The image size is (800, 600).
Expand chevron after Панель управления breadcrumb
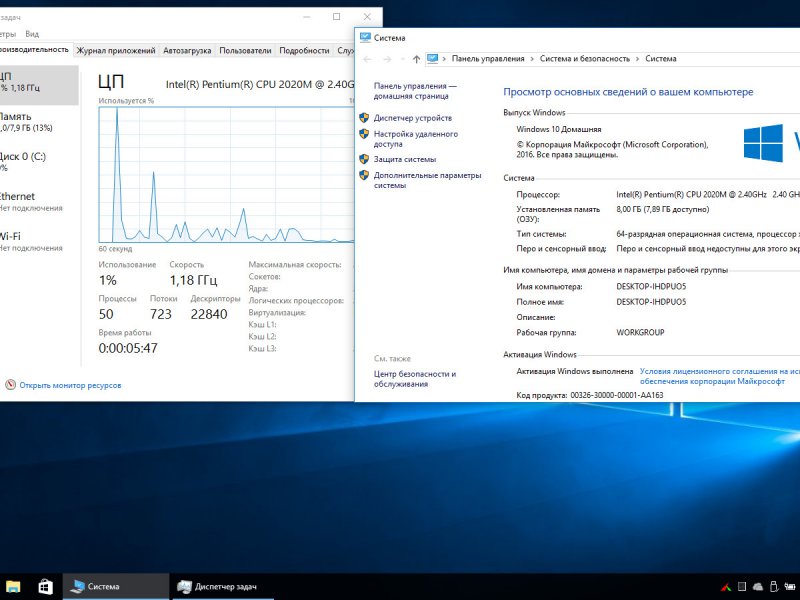click(532, 59)
